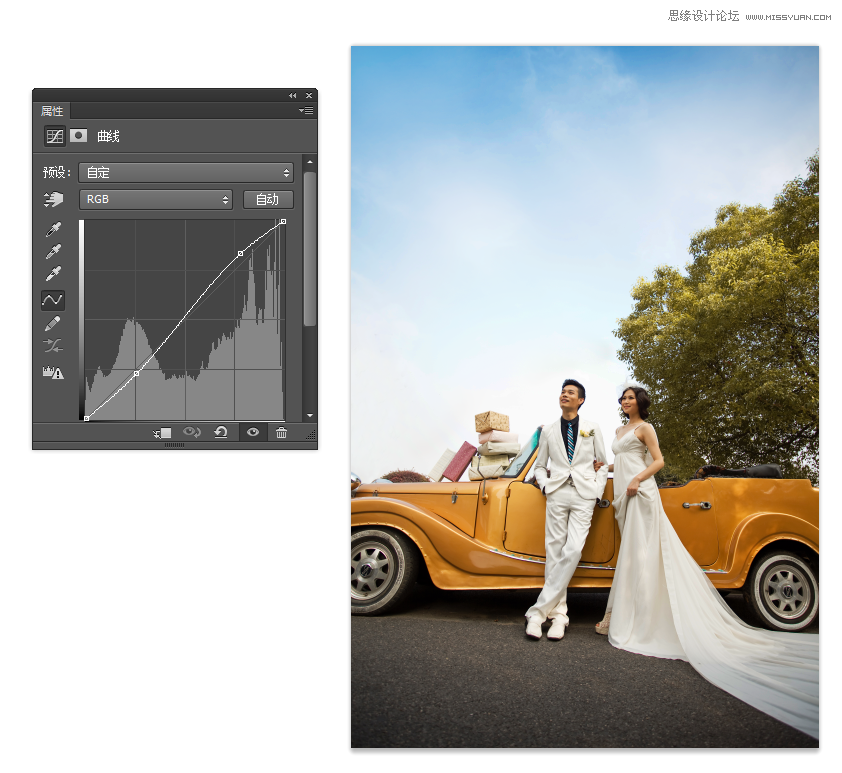The height and width of the screenshot is (773, 842).
Task: Click the 预设 label text
Action: 56,172
